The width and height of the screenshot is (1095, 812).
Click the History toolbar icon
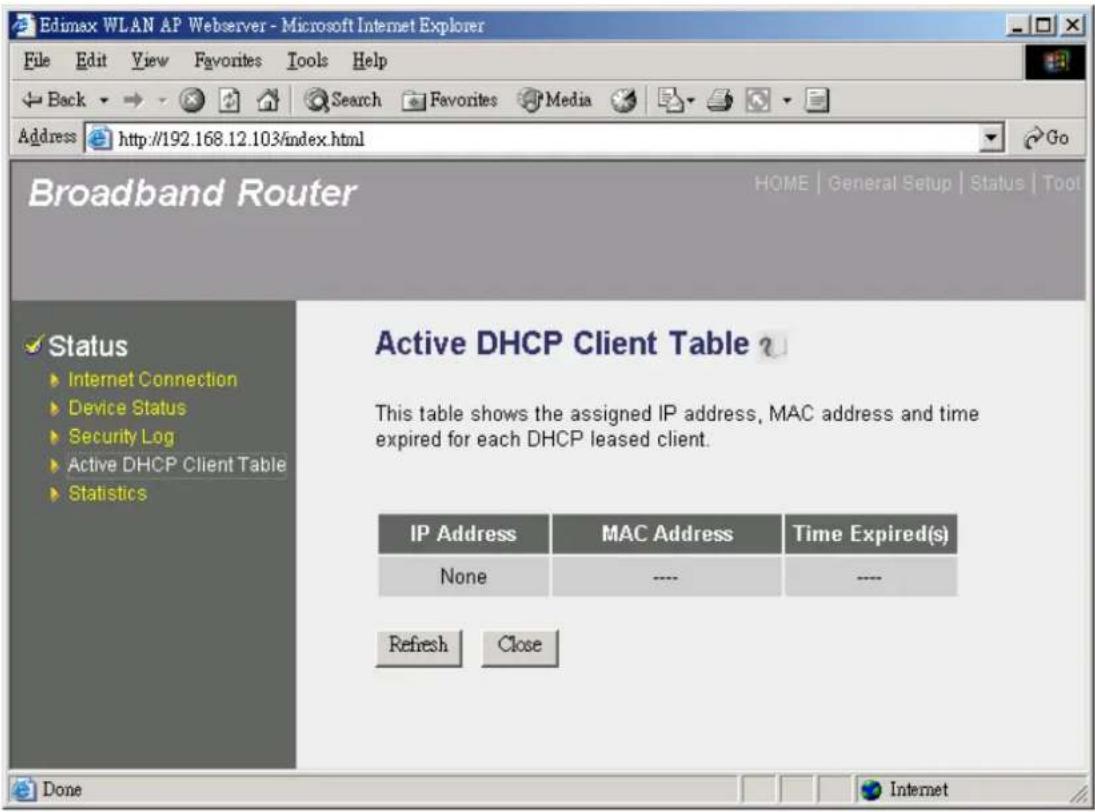pos(624,101)
